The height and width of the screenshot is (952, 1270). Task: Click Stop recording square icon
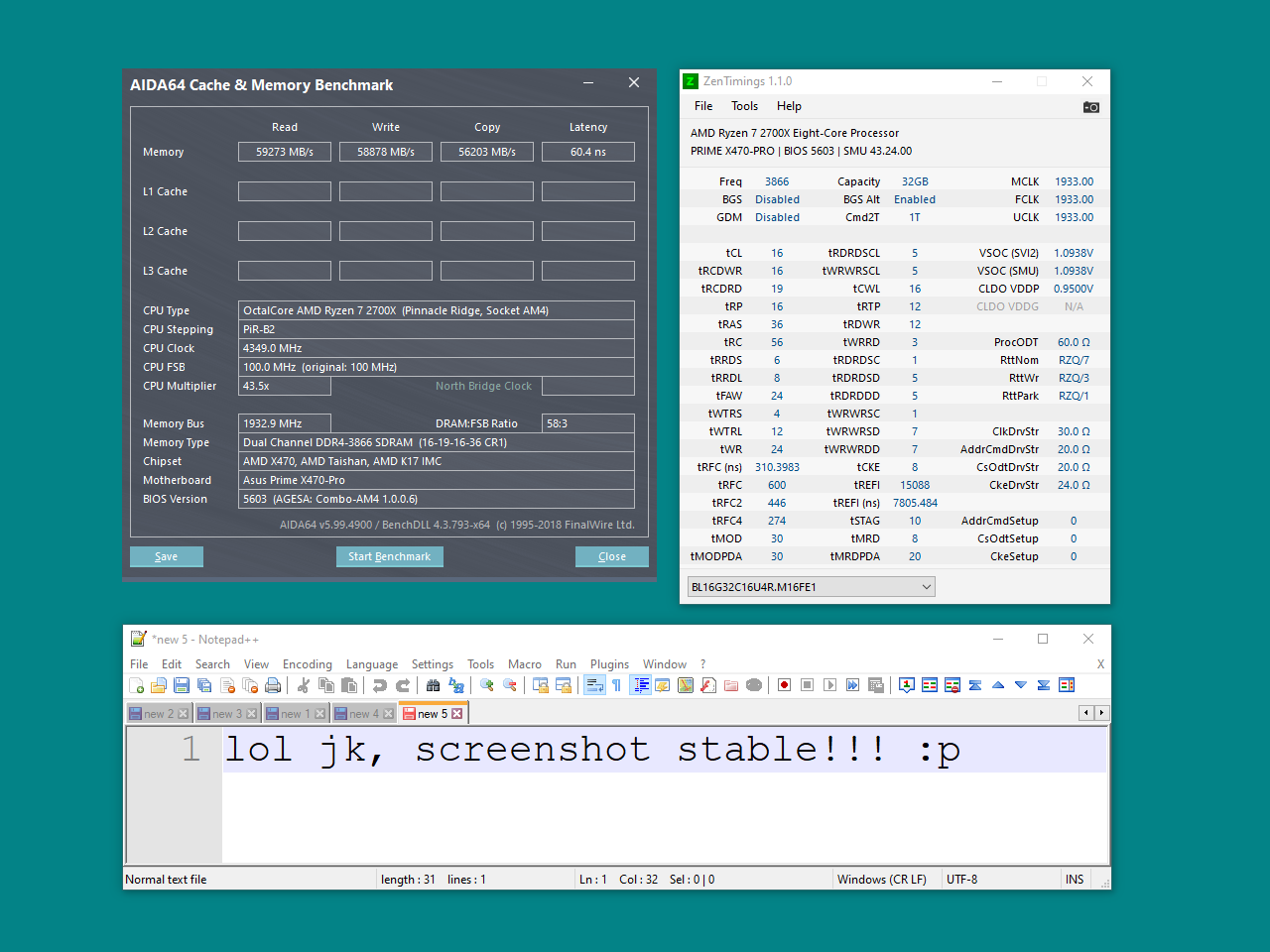pyautogui.click(x=807, y=685)
